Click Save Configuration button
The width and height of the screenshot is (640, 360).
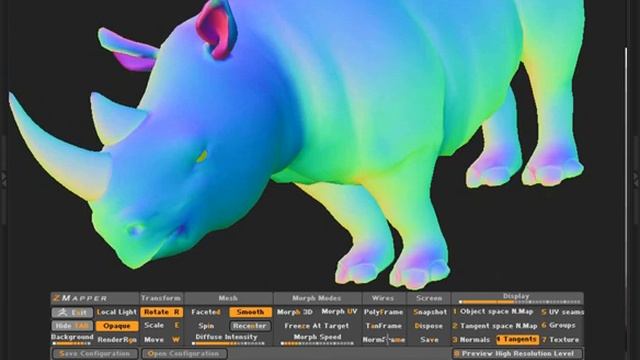[x=95, y=354]
